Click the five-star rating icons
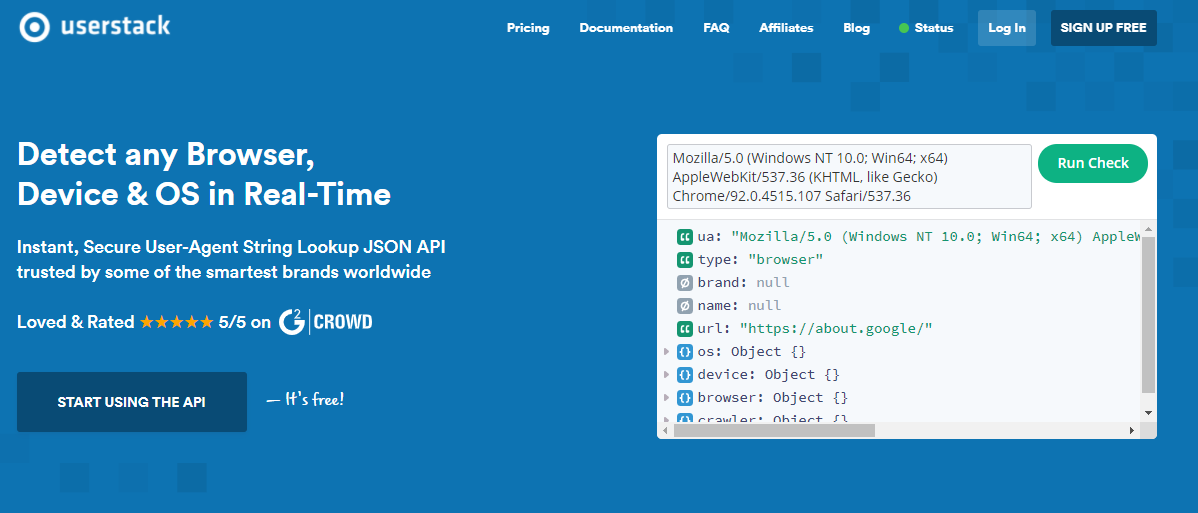1198x513 pixels. tap(176, 323)
